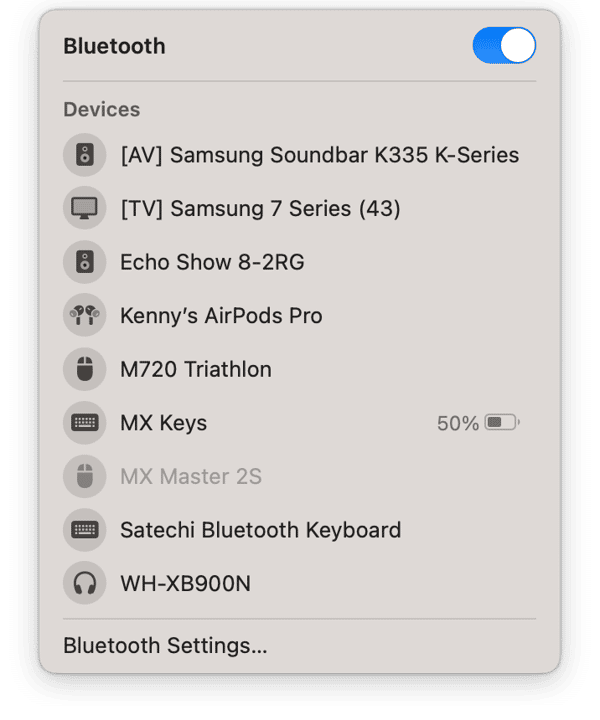Image resolution: width=600 pixels, height=720 pixels.
Task: Click the Samsung TV display icon
Action: [84, 208]
